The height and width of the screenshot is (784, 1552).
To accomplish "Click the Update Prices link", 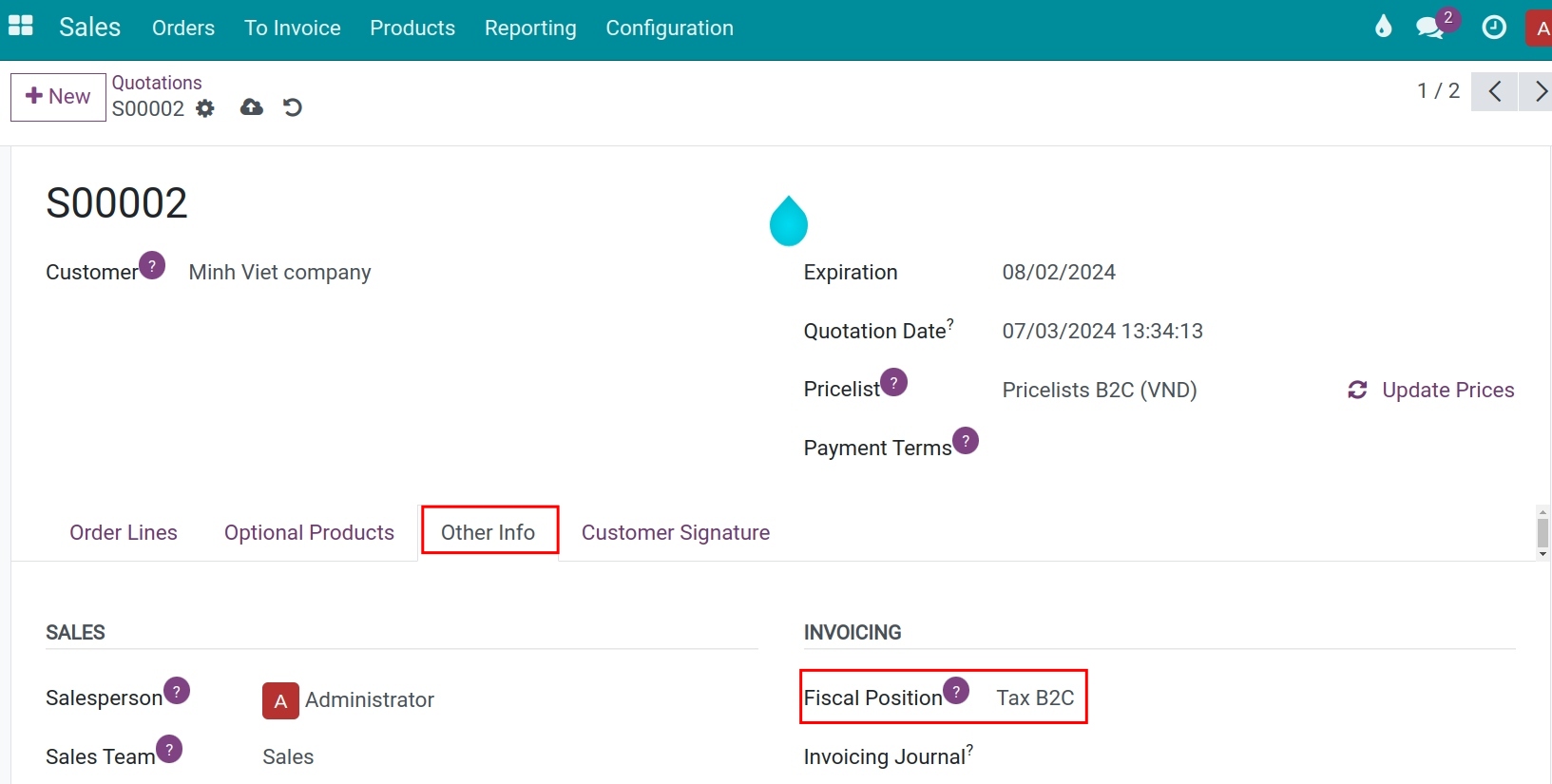I will tap(1447, 390).
